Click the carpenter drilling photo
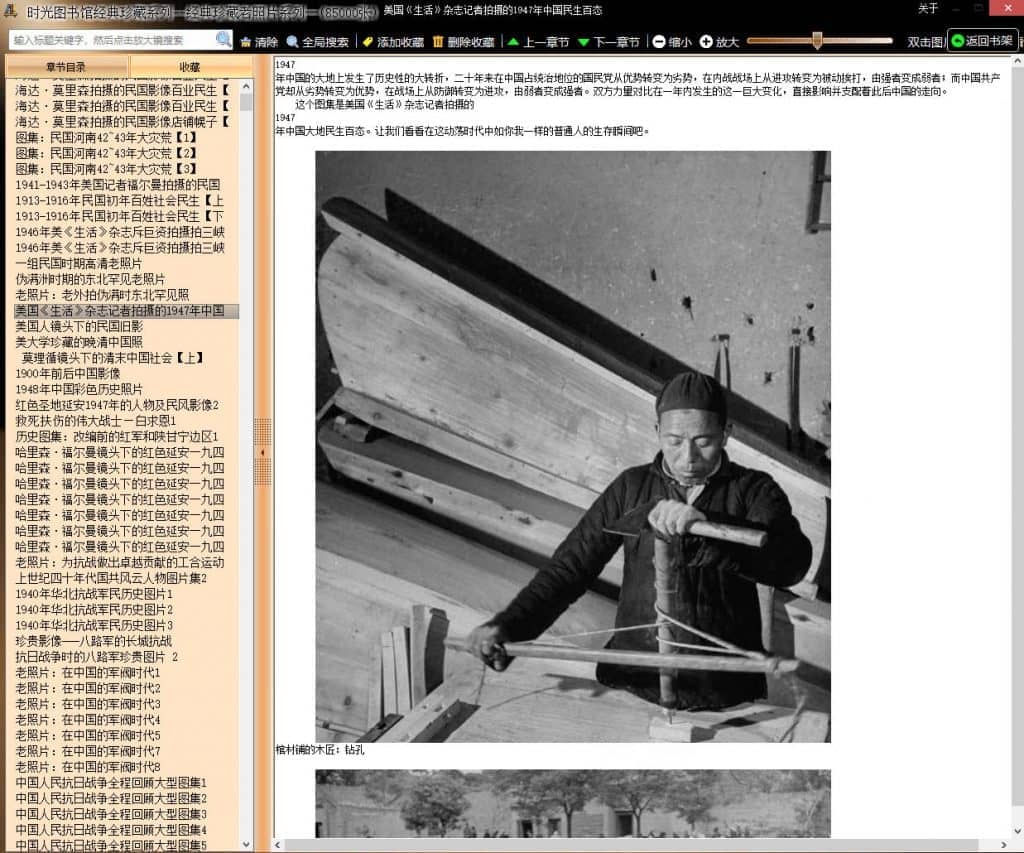 [572, 446]
